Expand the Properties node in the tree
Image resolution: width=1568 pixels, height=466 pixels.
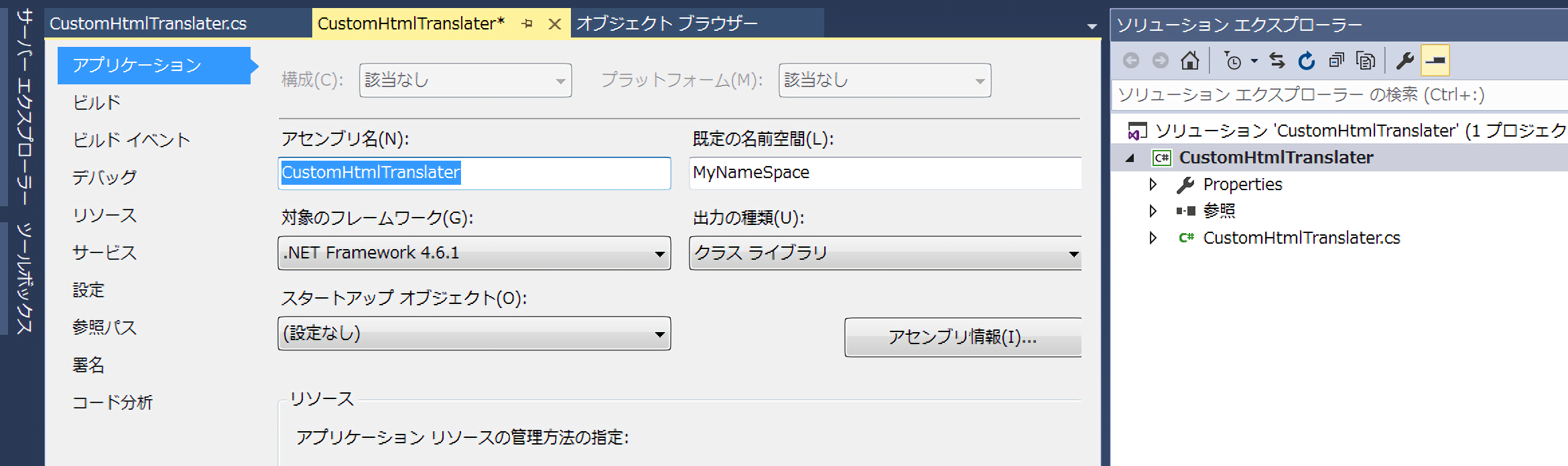1153,184
